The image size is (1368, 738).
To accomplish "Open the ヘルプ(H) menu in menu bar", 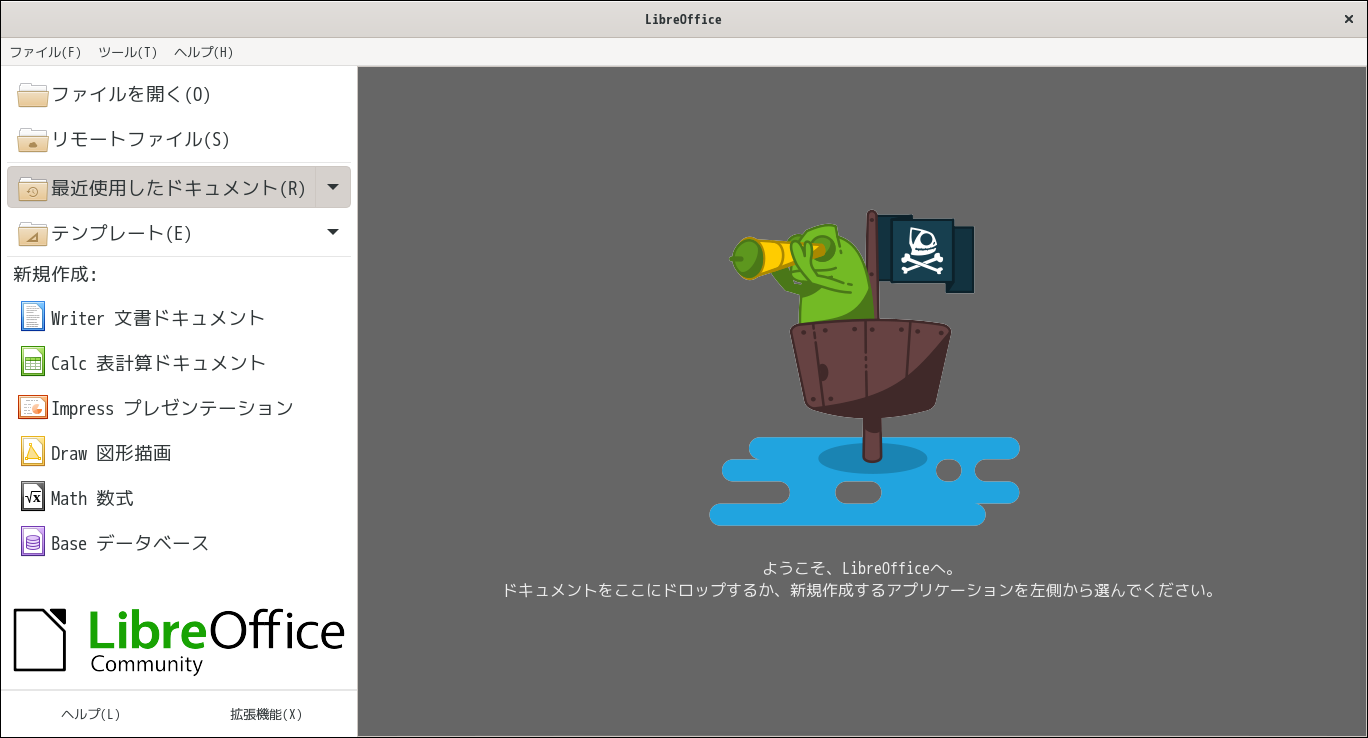I will coord(203,52).
